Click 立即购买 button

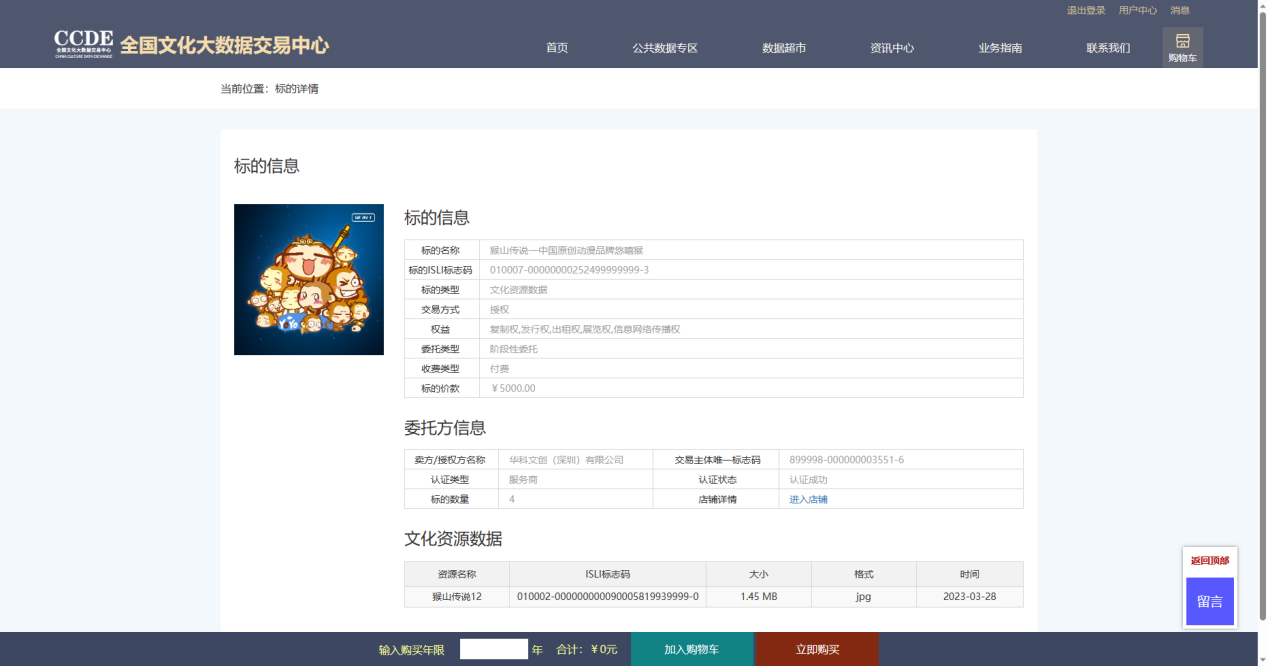coord(817,649)
